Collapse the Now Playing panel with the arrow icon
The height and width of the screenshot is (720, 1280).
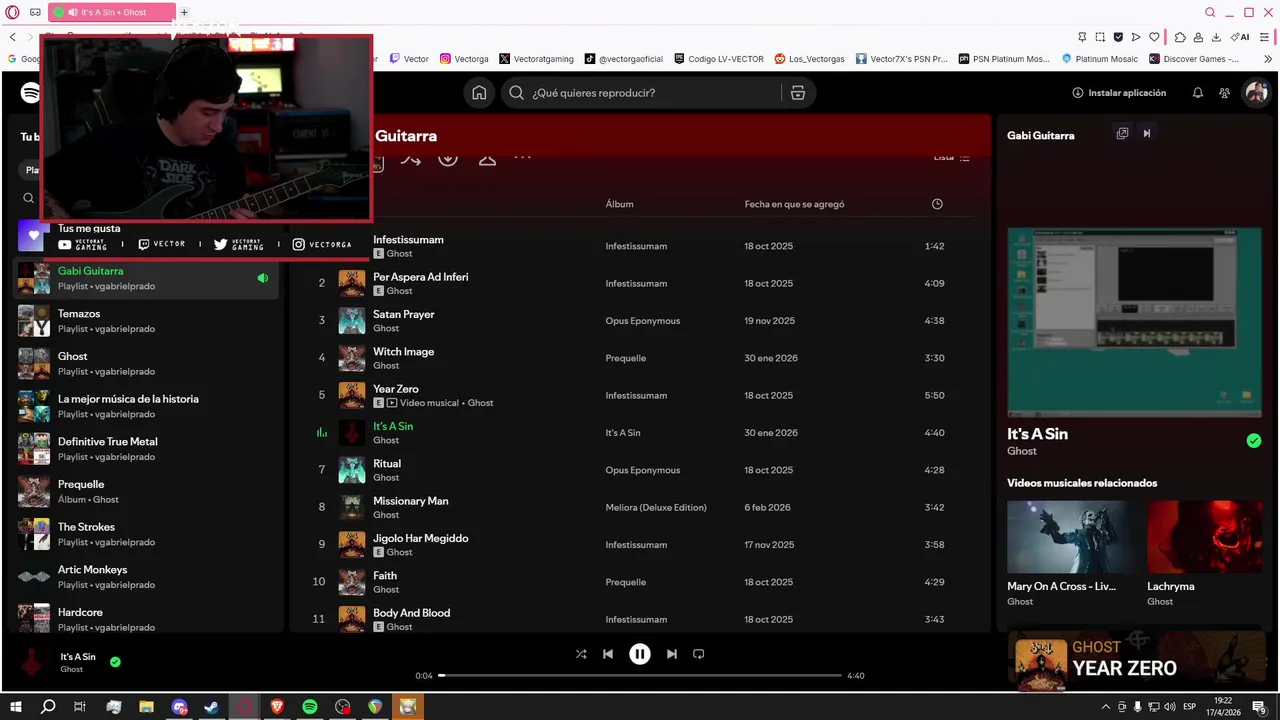(1147, 134)
